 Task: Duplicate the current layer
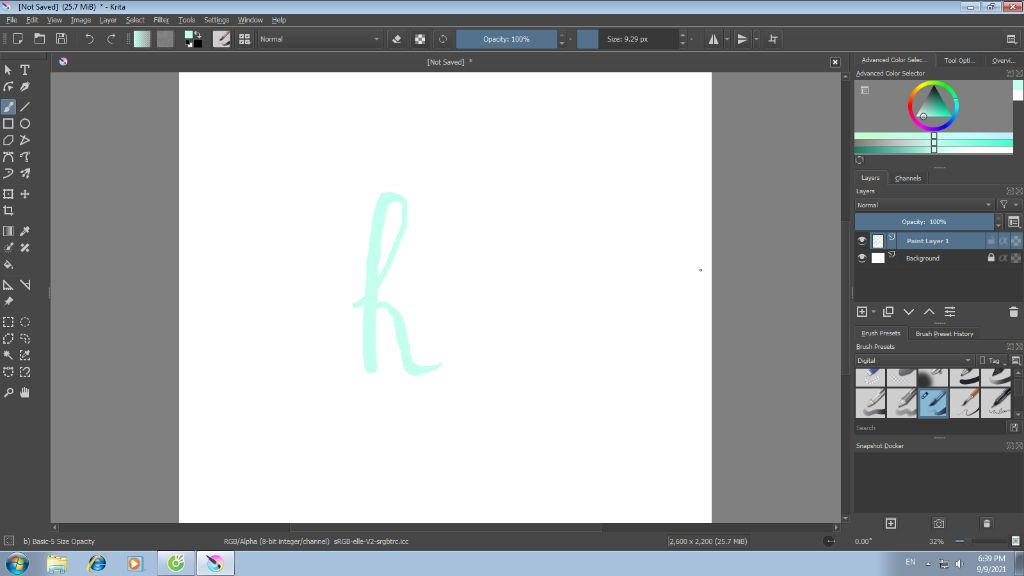click(x=888, y=312)
